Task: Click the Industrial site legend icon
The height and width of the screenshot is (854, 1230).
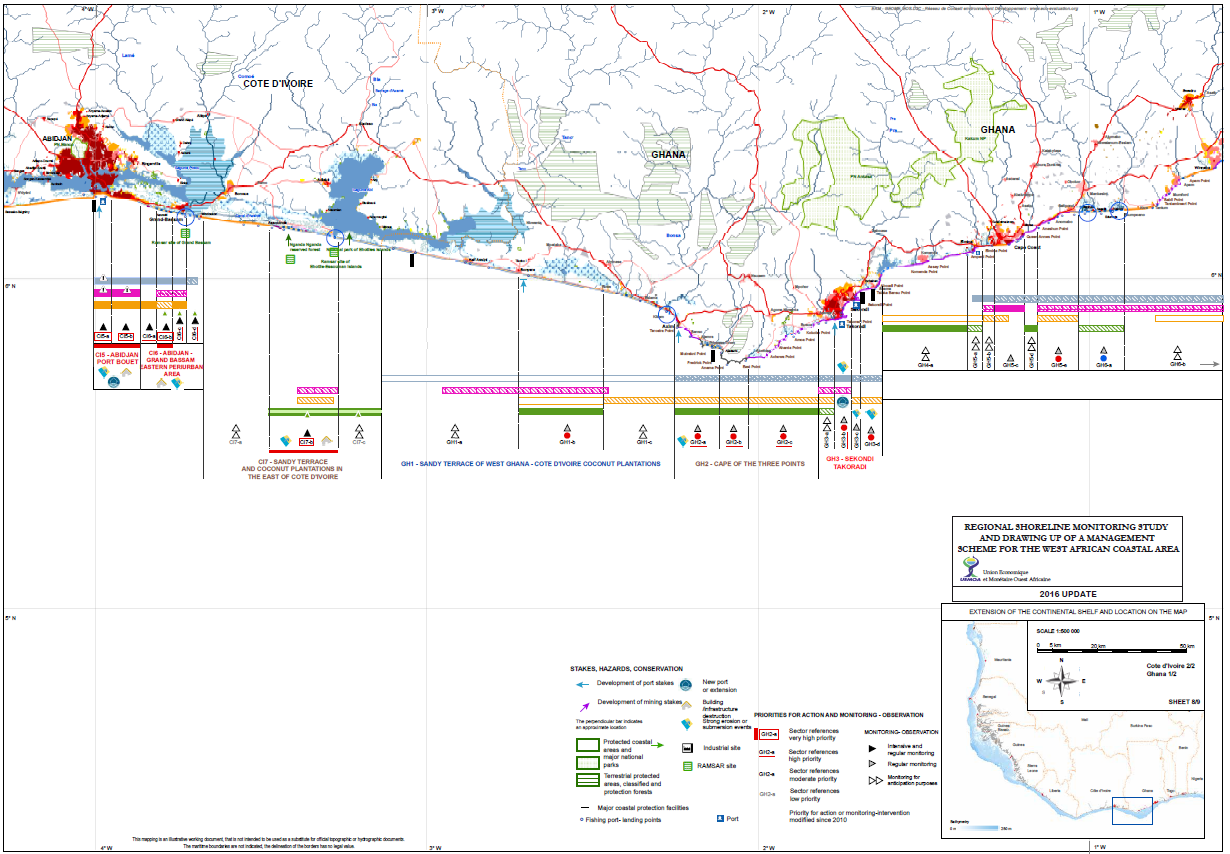Action: pyautogui.click(x=687, y=748)
